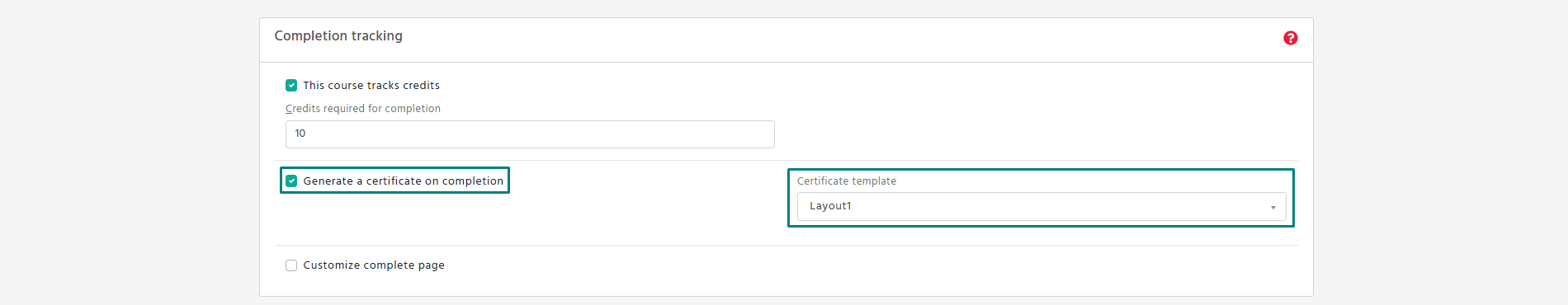
Task: Toggle the This course tracks credits checkbox
Action: (x=291, y=85)
